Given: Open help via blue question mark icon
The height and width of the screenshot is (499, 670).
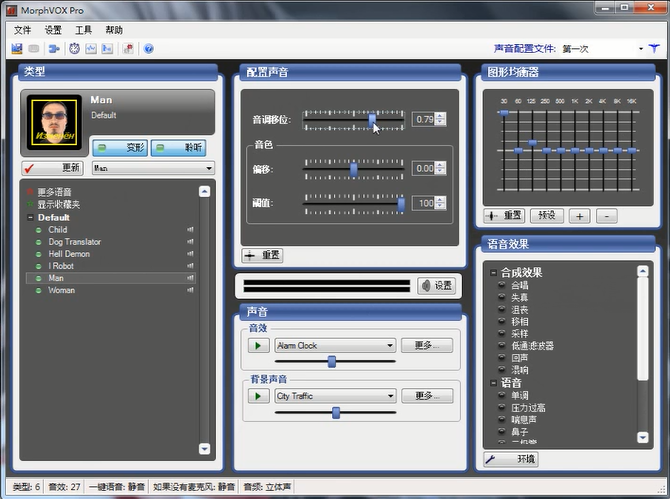Looking at the screenshot, I should (x=148, y=49).
